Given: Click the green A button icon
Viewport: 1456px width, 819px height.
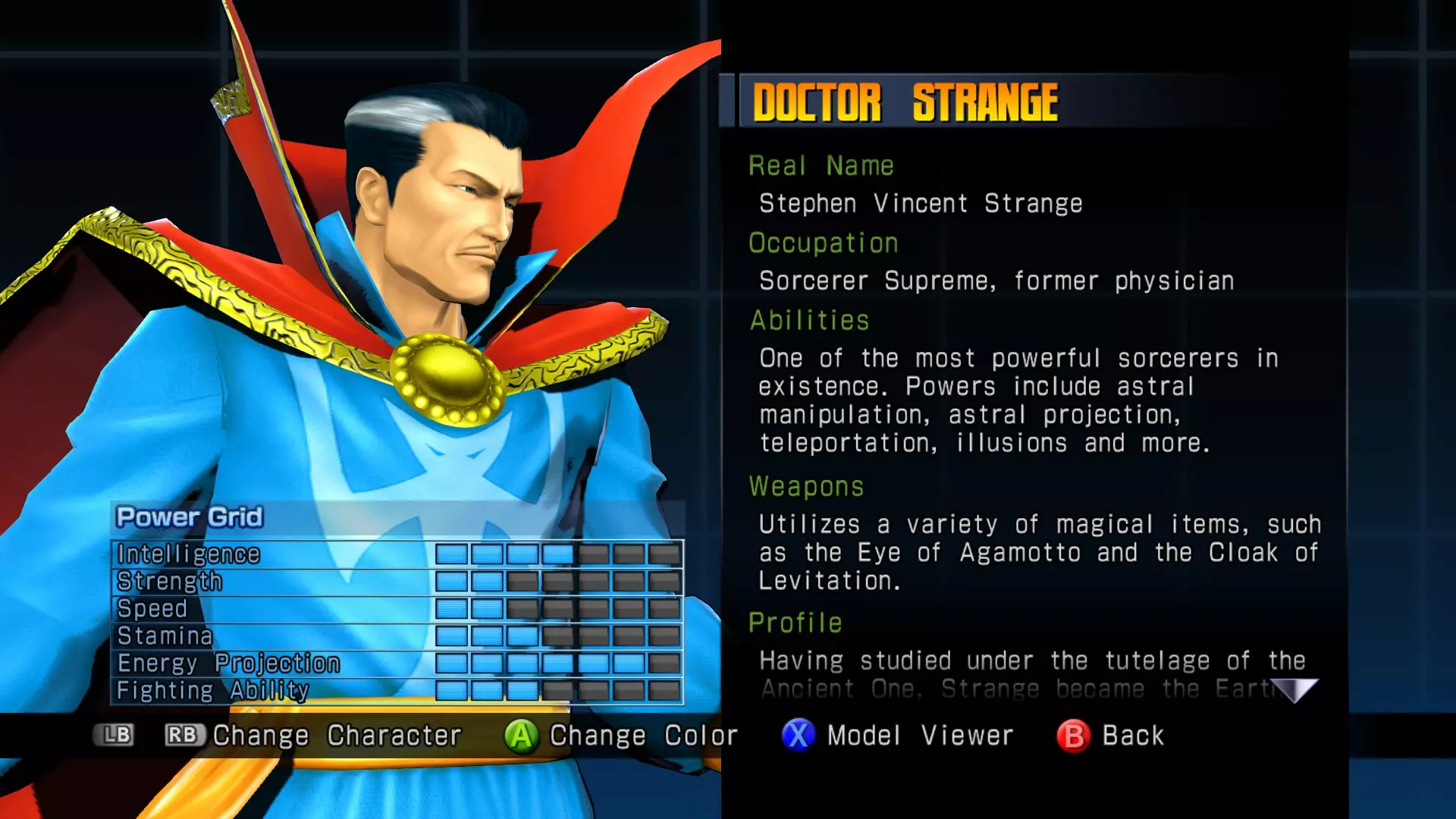Looking at the screenshot, I should pos(522,736).
